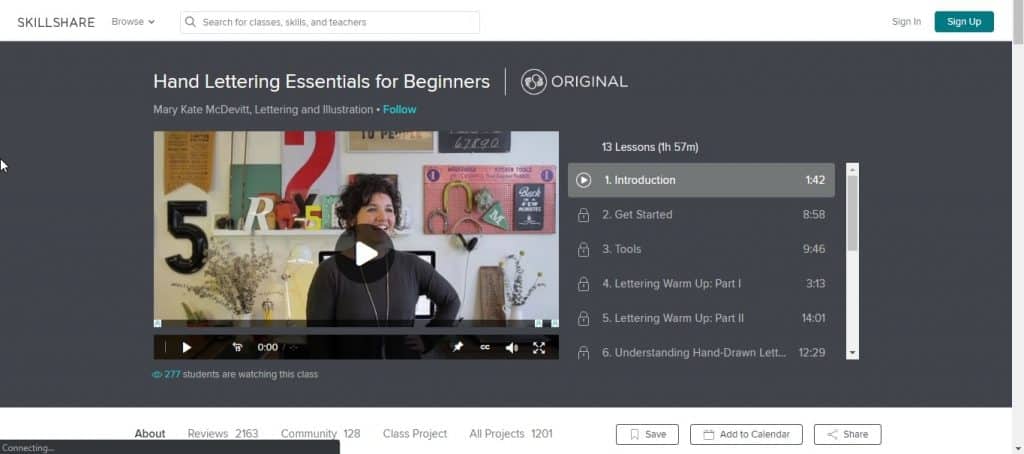This screenshot has height=454, width=1024.
Task: Click the Sign Up button
Action: (x=963, y=22)
